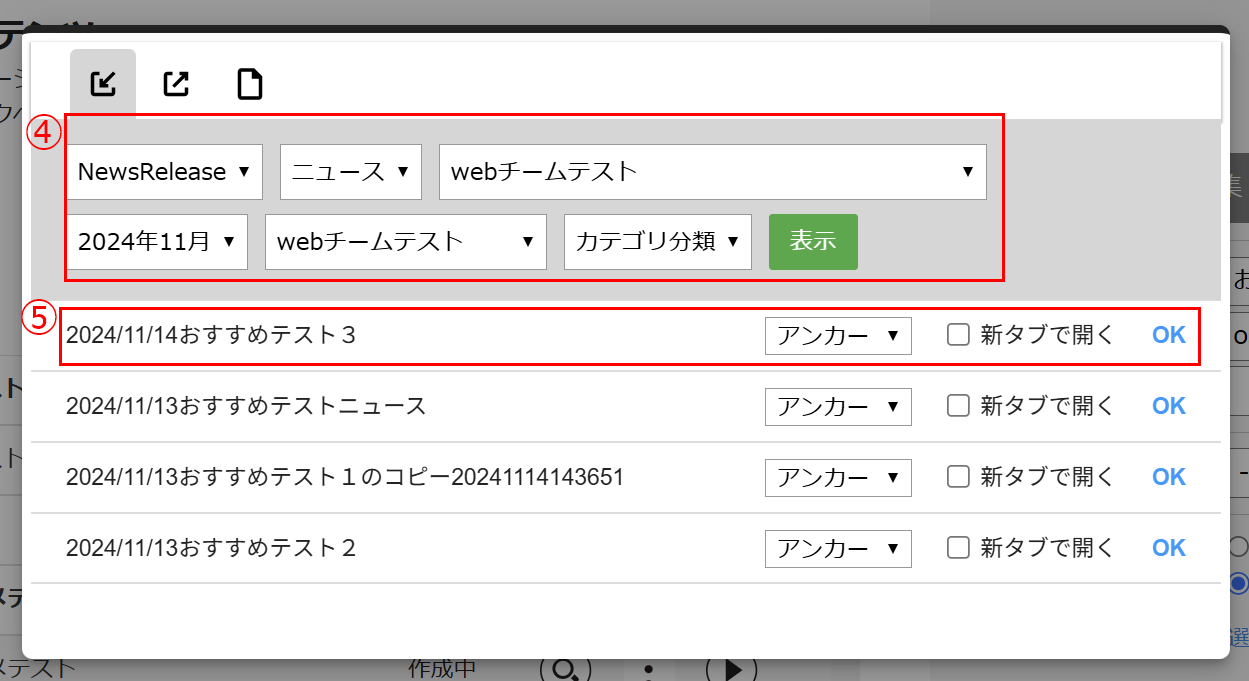Open アンカー dropdown for おすすめテスト２ row

click(x=838, y=549)
